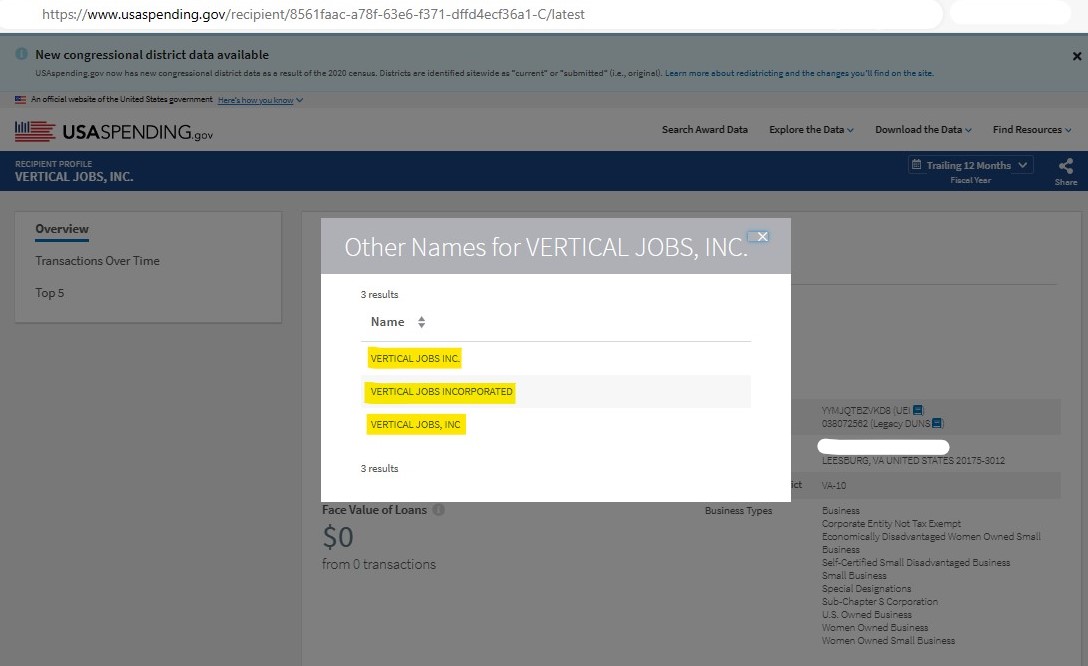Click the Special Designations text
The width and height of the screenshot is (1088, 666).
(x=866, y=588)
